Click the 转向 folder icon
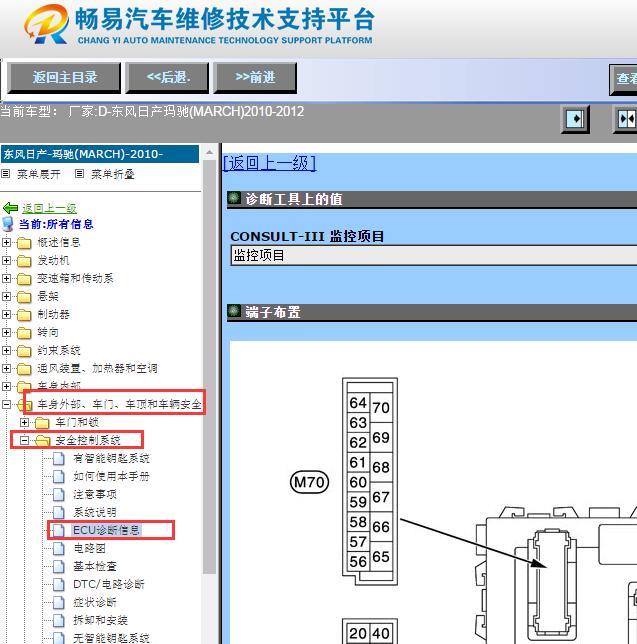Viewport: 637px width, 644px height. coord(24,333)
